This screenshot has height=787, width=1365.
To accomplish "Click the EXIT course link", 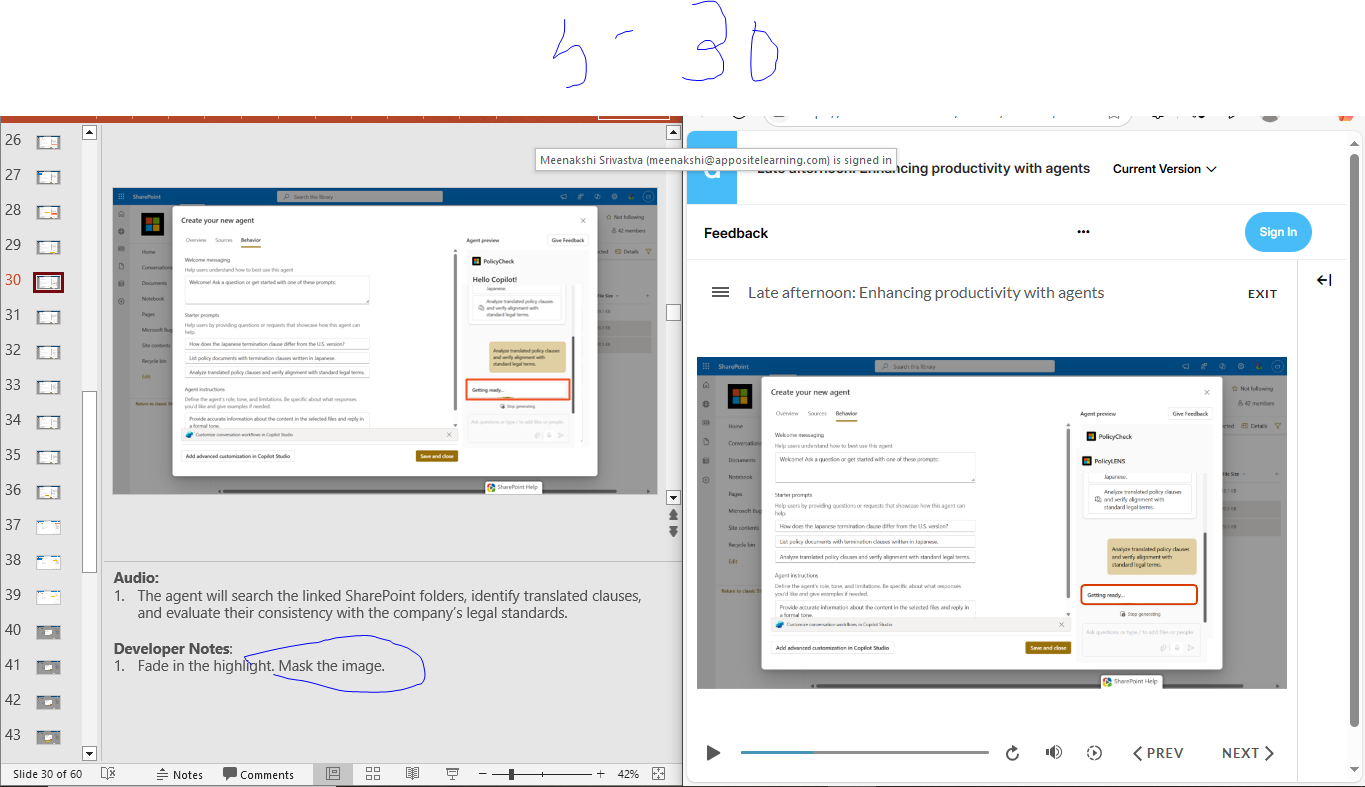I will (1262, 294).
